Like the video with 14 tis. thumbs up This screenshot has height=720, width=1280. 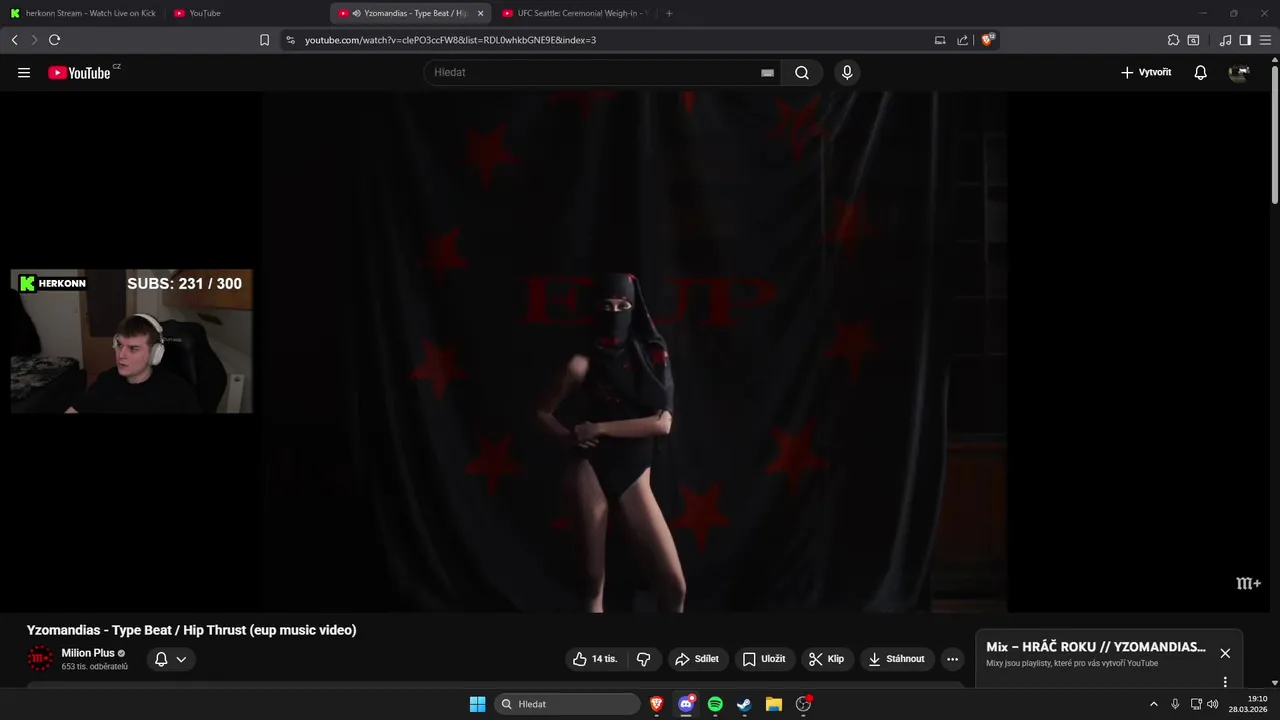pos(595,659)
